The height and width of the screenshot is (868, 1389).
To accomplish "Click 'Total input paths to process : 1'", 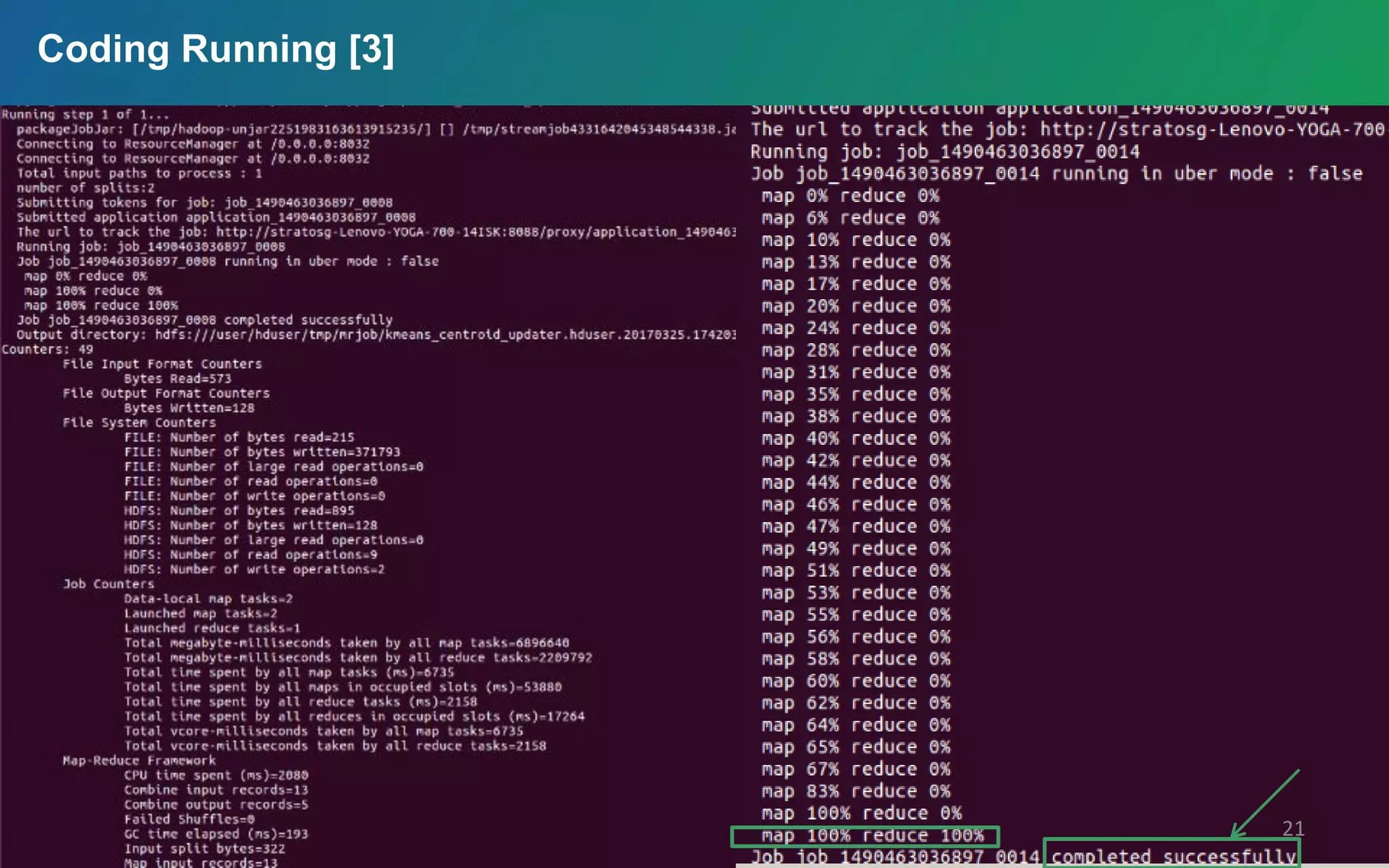I will [x=139, y=174].
